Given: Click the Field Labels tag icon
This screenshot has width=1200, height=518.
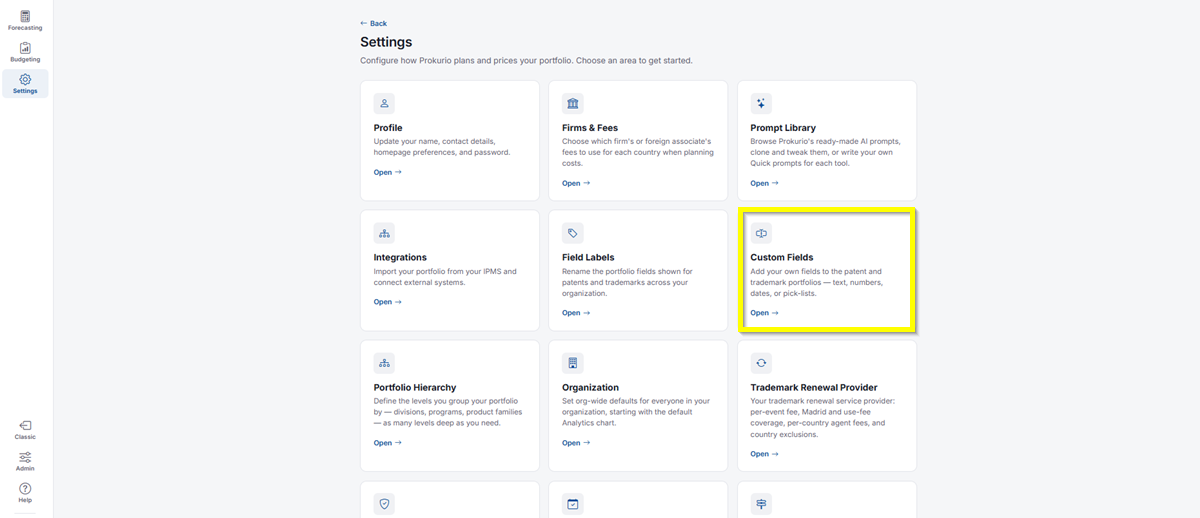Looking at the screenshot, I should [x=573, y=233].
